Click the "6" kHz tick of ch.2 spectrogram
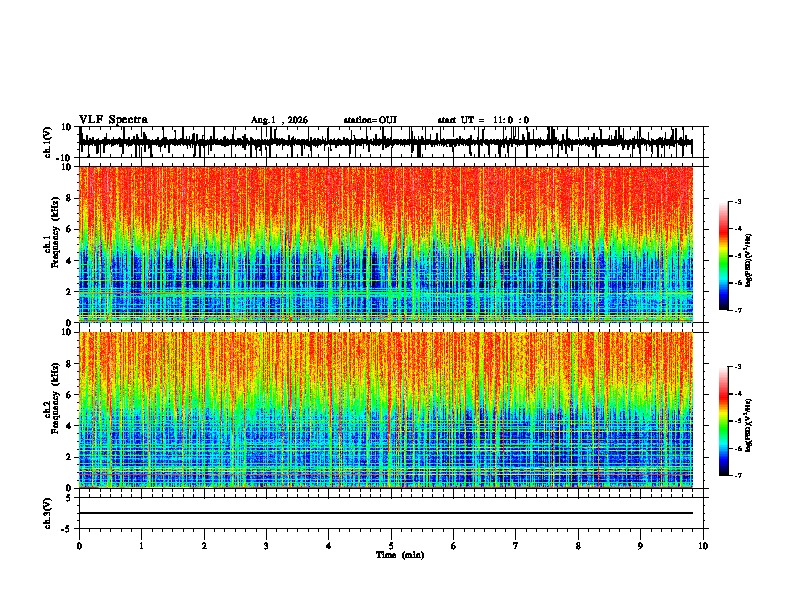The image size is (792, 612). (69, 395)
